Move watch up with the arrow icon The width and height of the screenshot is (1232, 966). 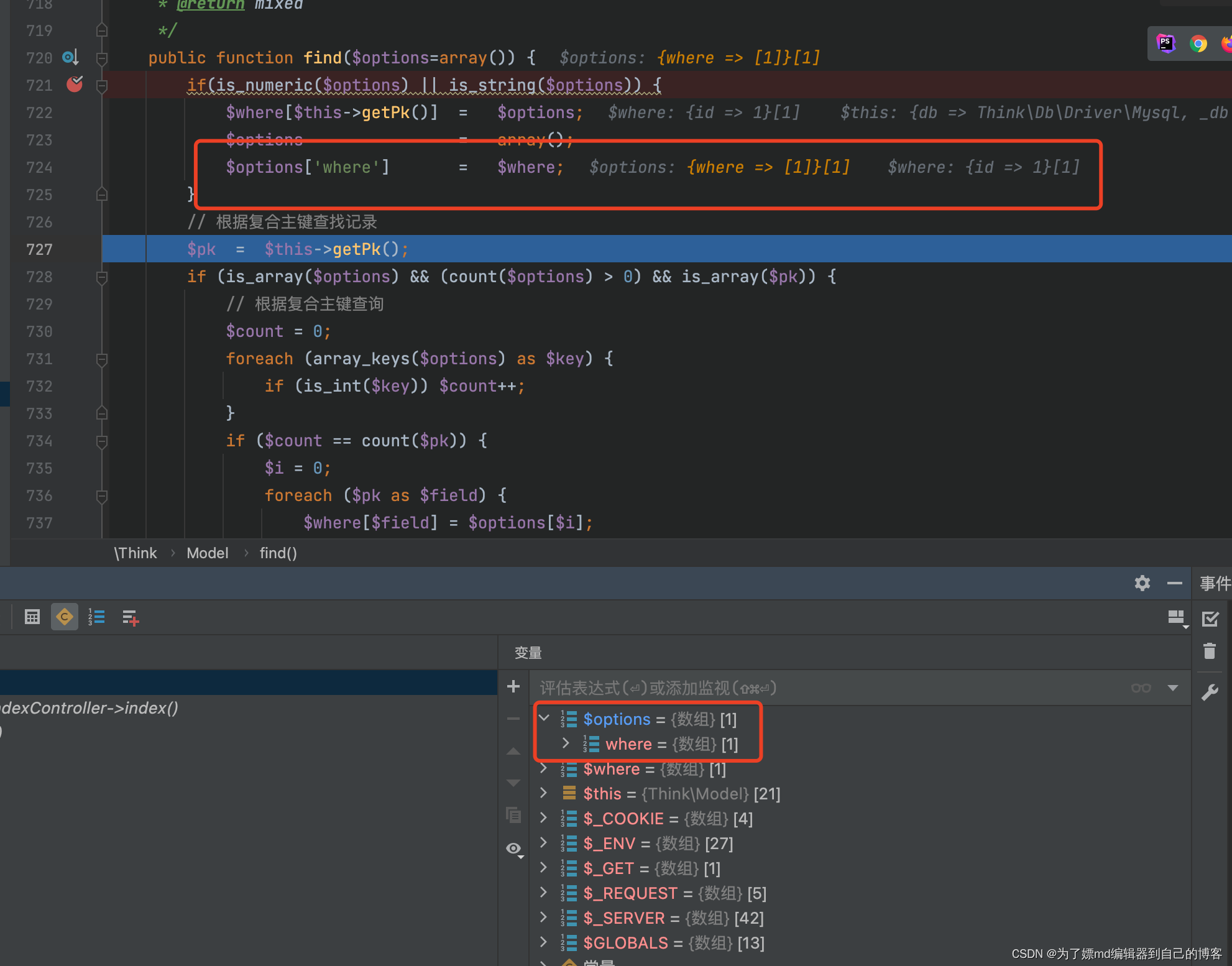513,752
